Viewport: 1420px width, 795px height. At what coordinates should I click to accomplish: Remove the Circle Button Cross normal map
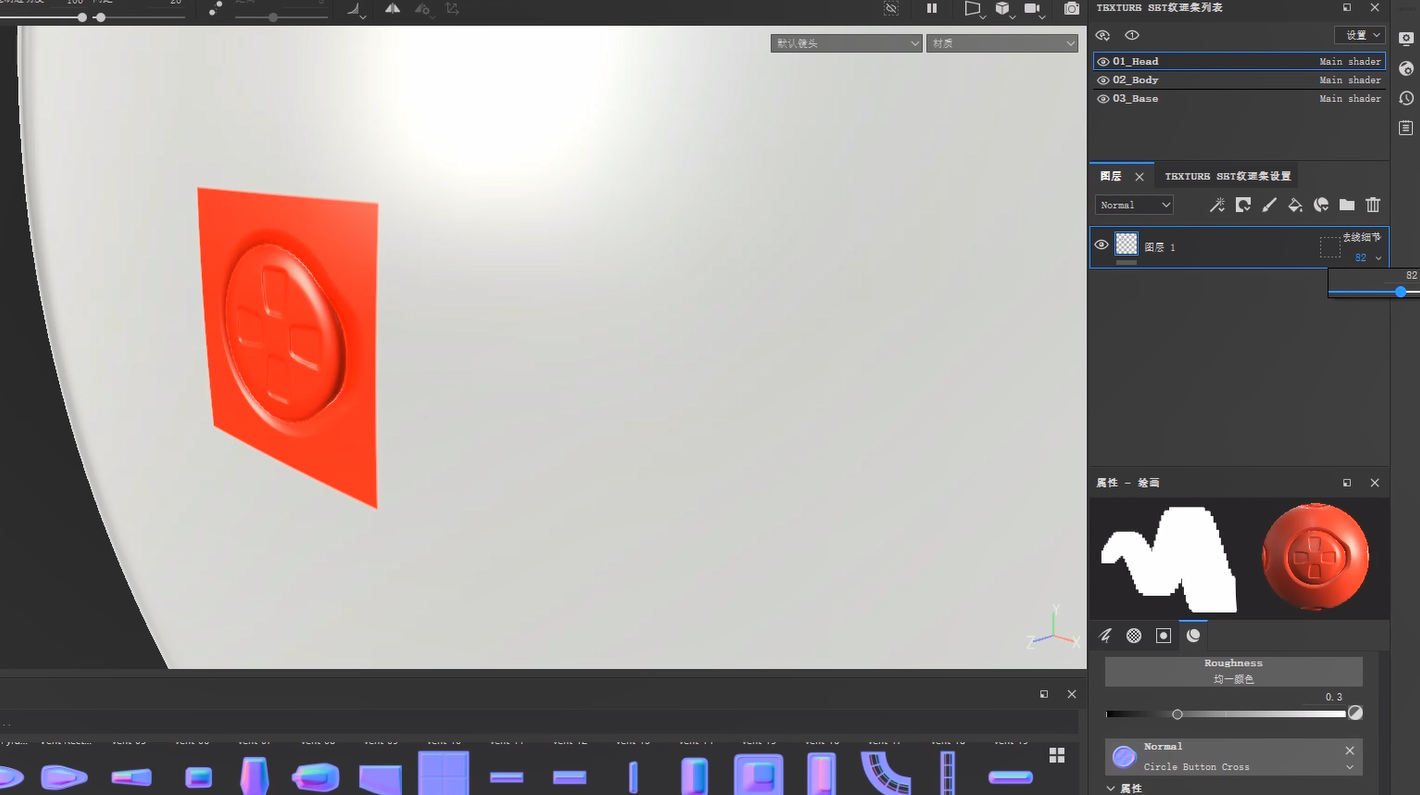click(1350, 750)
